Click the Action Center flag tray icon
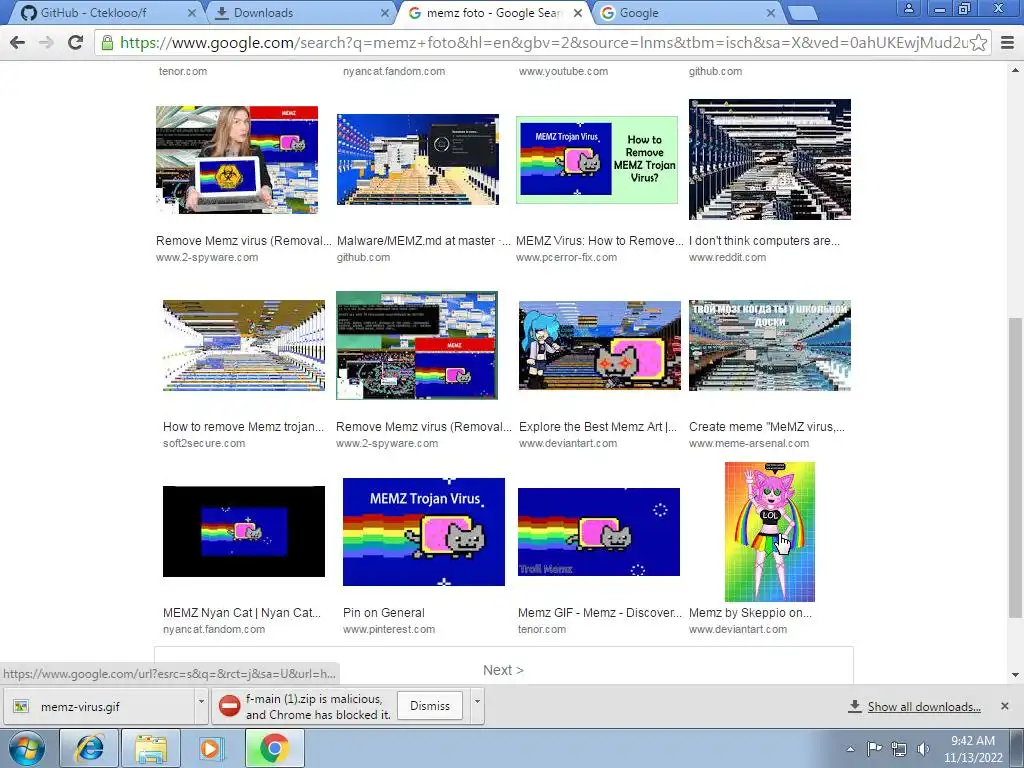Screen dimensions: 1024x768 coord(874,749)
